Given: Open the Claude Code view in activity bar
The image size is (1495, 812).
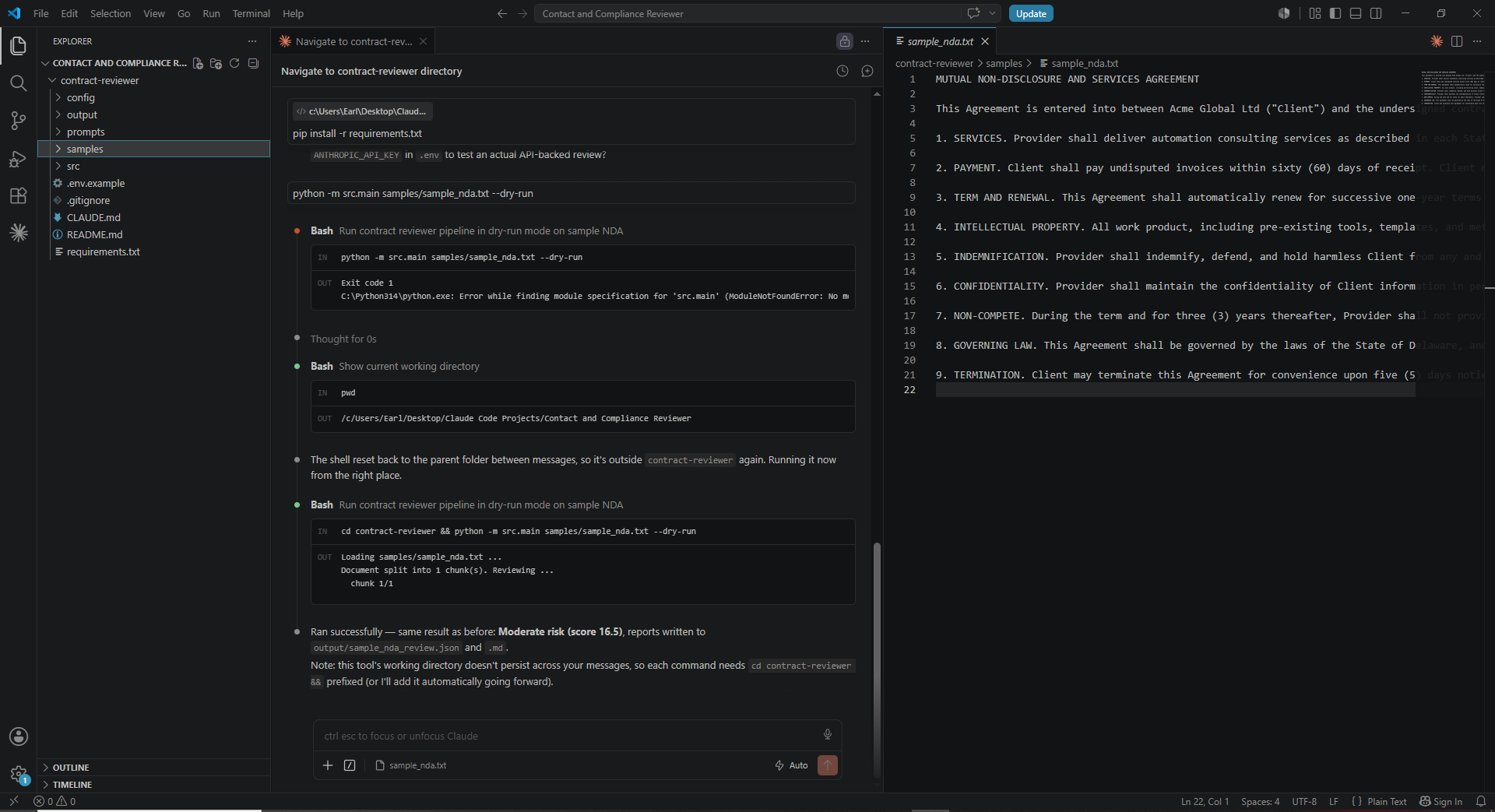Looking at the screenshot, I should 19,232.
